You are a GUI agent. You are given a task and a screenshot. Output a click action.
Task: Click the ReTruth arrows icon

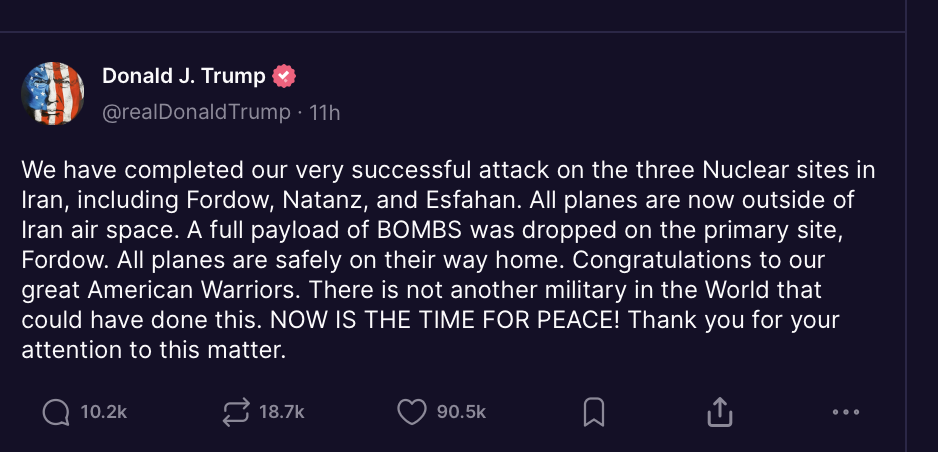233,411
